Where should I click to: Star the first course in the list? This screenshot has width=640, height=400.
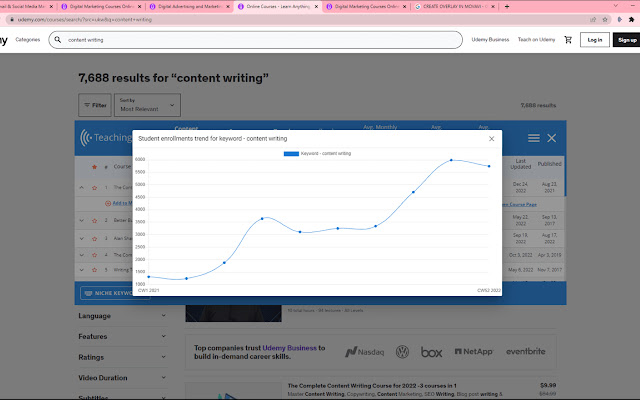[94, 187]
